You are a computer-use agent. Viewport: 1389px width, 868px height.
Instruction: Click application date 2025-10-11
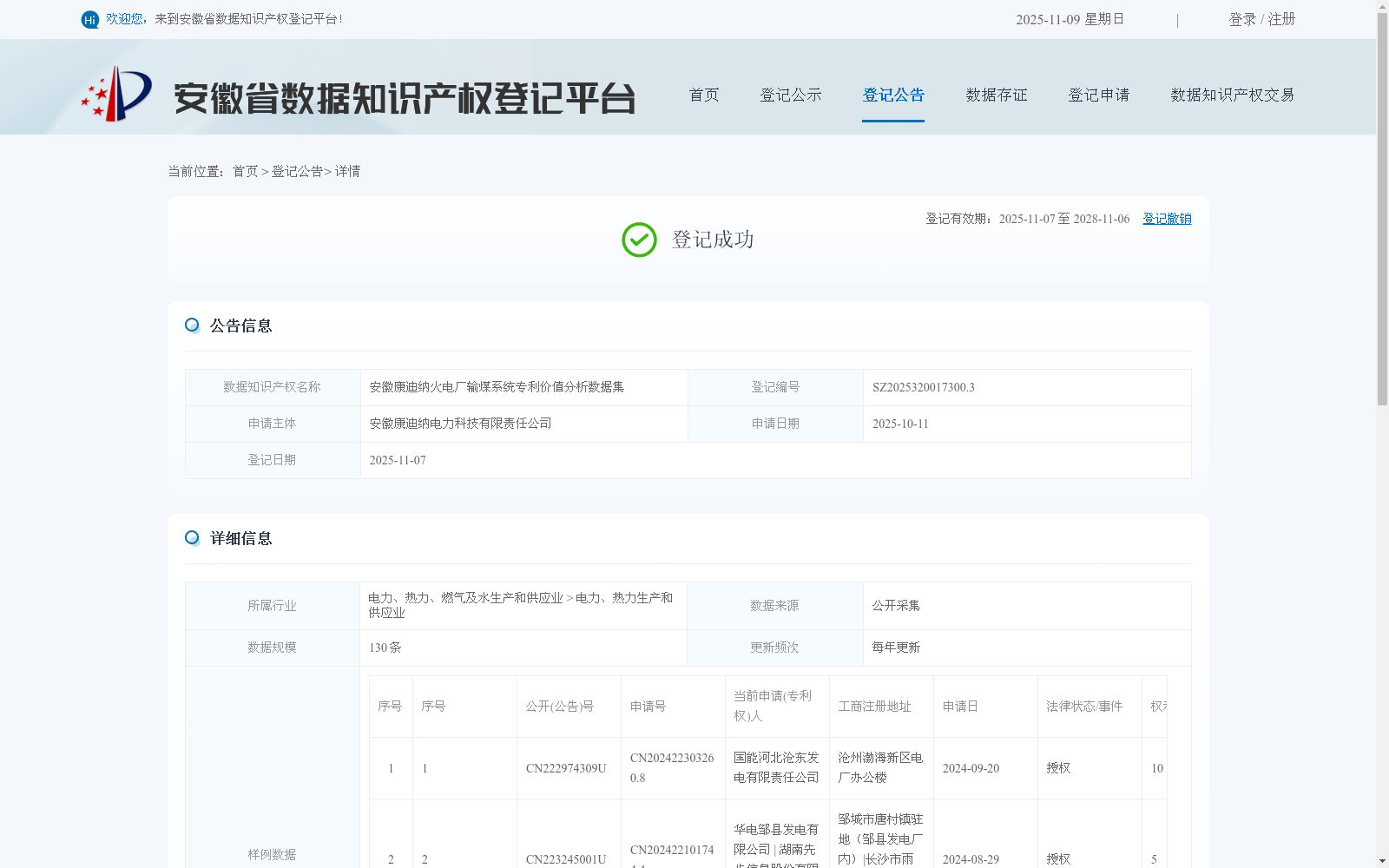tap(900, 424)
